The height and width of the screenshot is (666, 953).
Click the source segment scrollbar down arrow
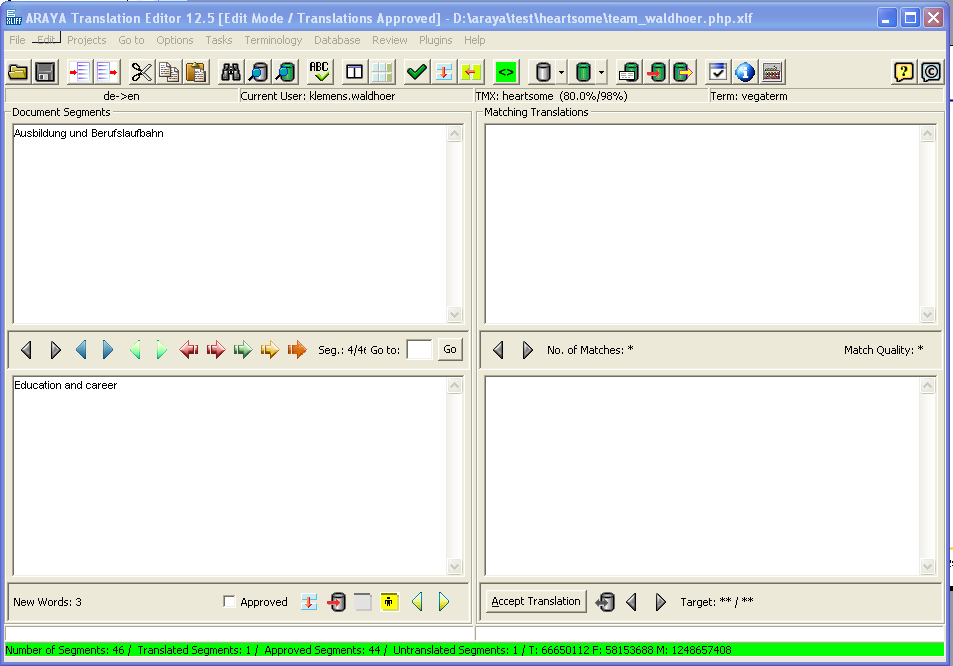[x=455, y=315]
